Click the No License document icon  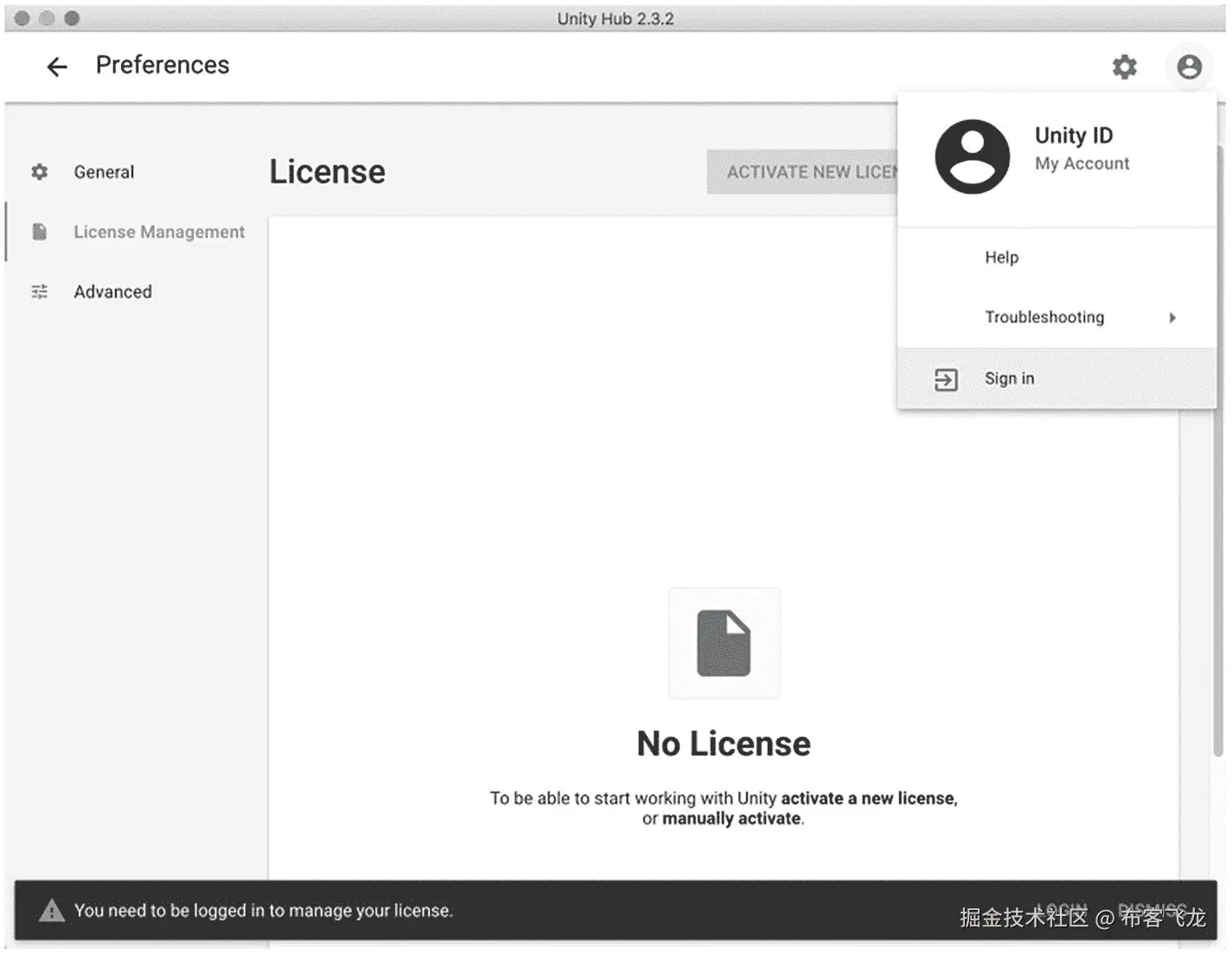(724, 643)
